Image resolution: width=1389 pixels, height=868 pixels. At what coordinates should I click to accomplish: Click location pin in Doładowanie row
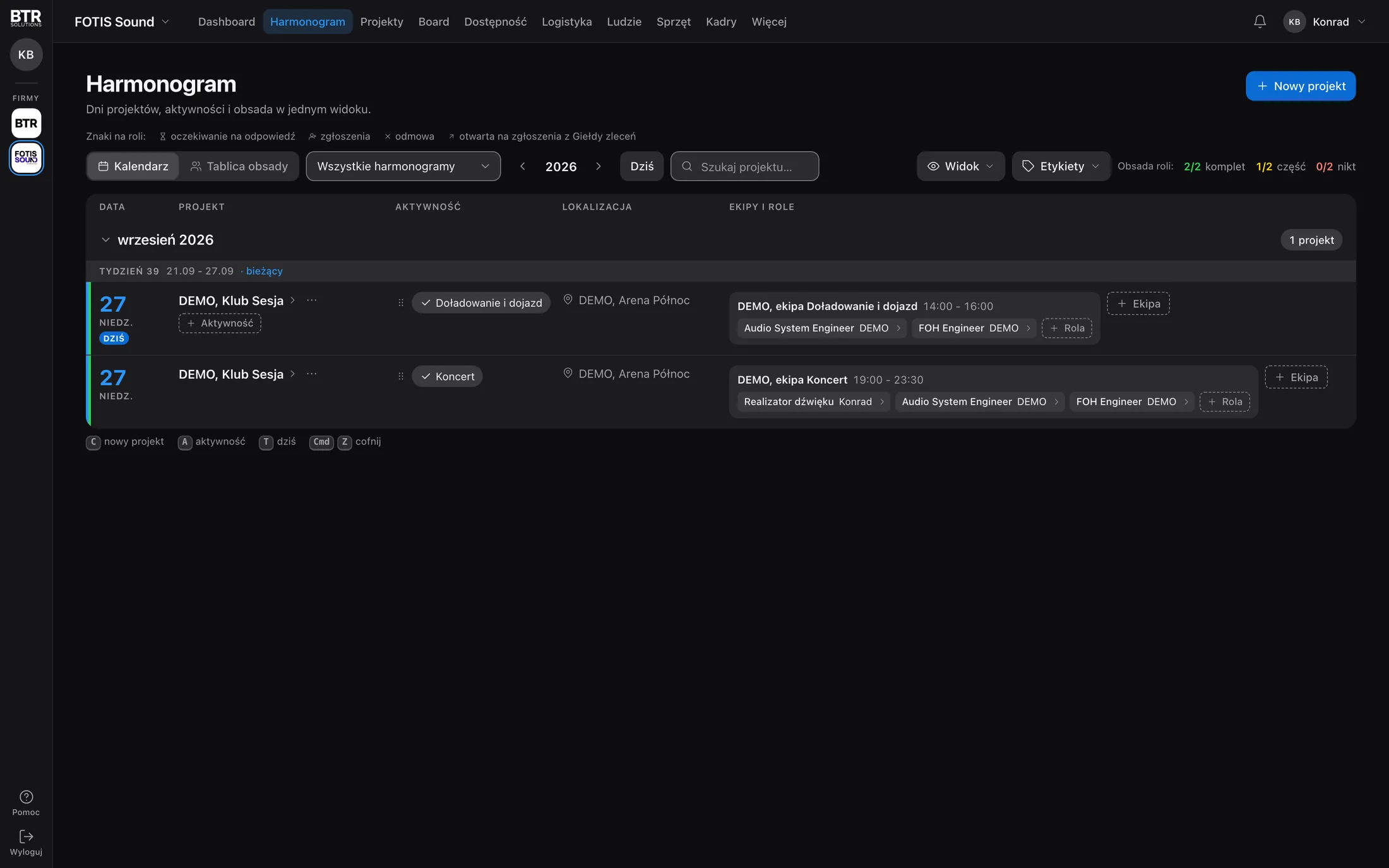(x=568, y=300)
